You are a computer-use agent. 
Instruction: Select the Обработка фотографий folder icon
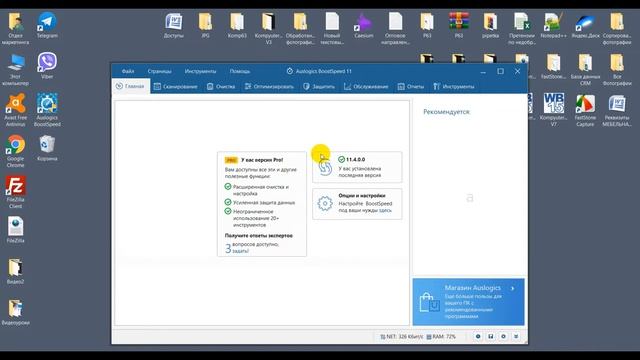point(300,28)
